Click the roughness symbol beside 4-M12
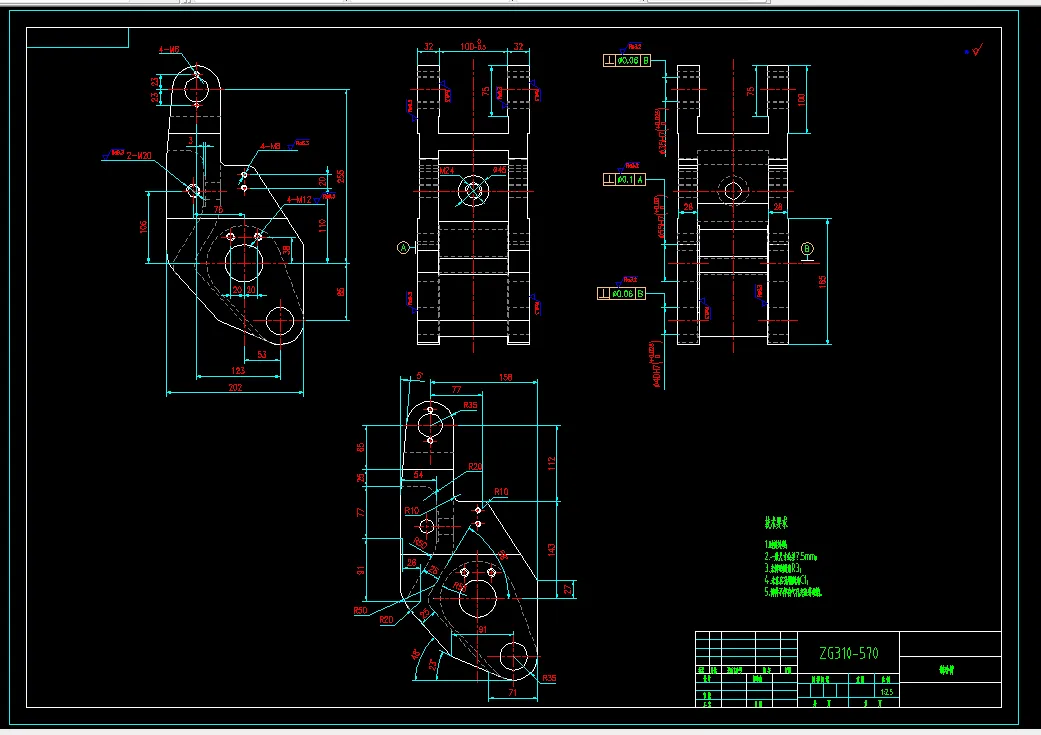The width and height of the screenshot is (1041, 735). click(x=325, y=197)
